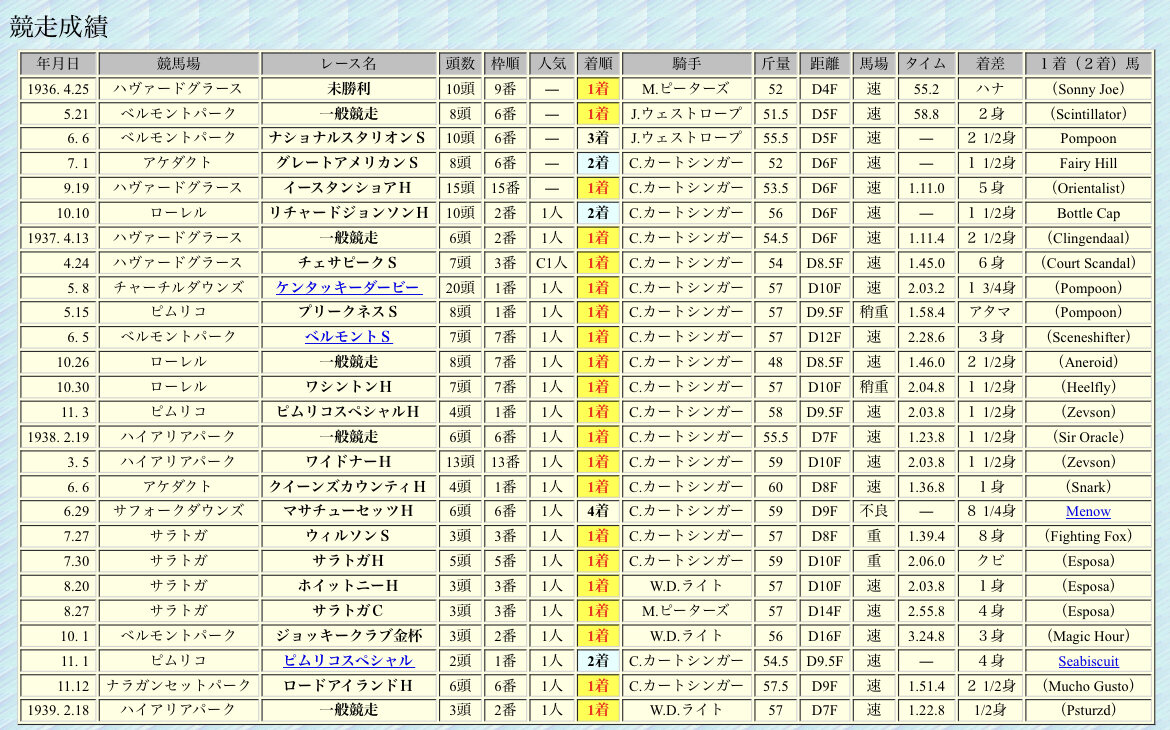Open the Seabiscuit horse link
Viewport: 1170px width, 730px height.
pyautogui.click(x=1088, y=661)
